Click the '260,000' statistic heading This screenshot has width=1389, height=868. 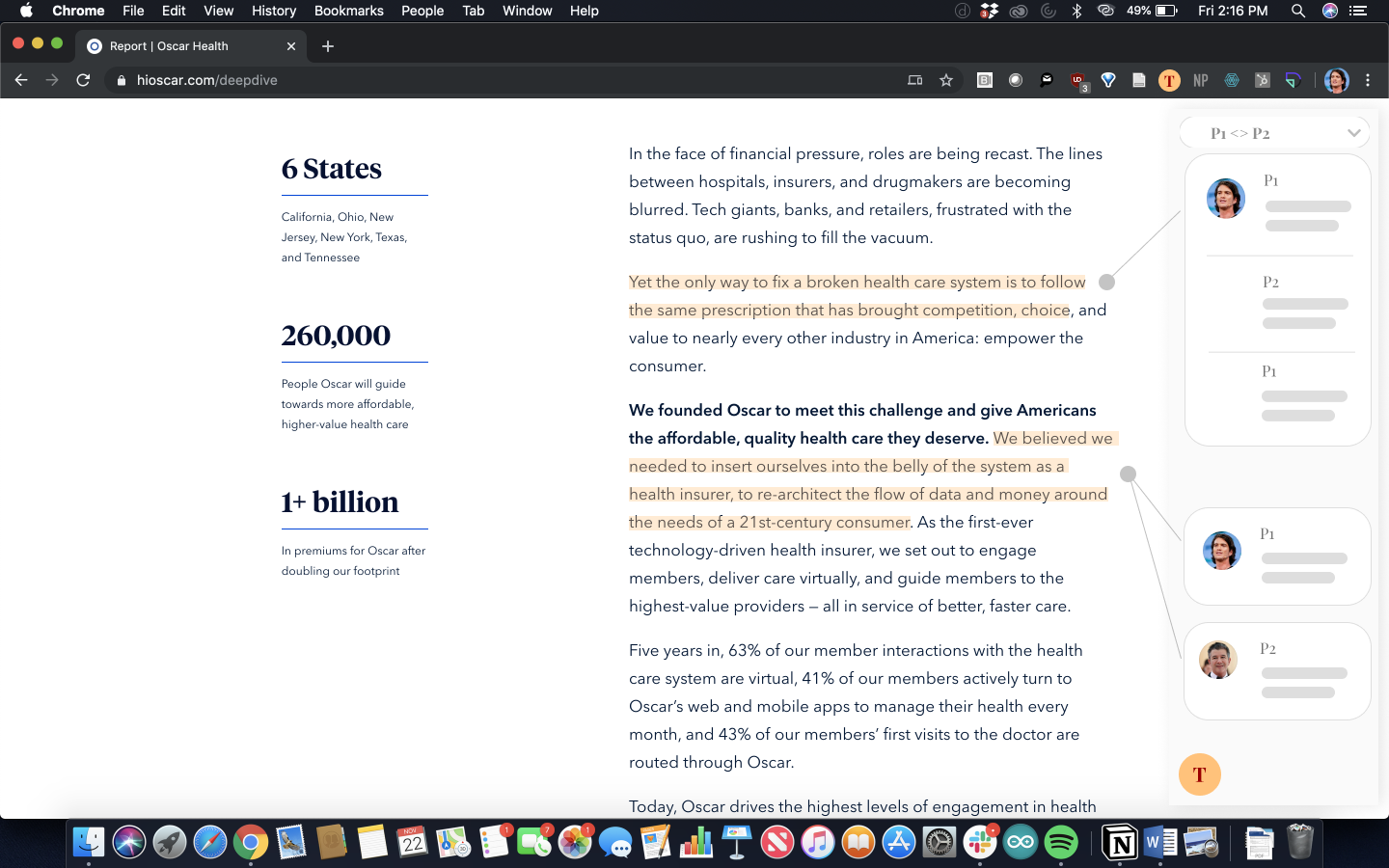pos(336,336)
